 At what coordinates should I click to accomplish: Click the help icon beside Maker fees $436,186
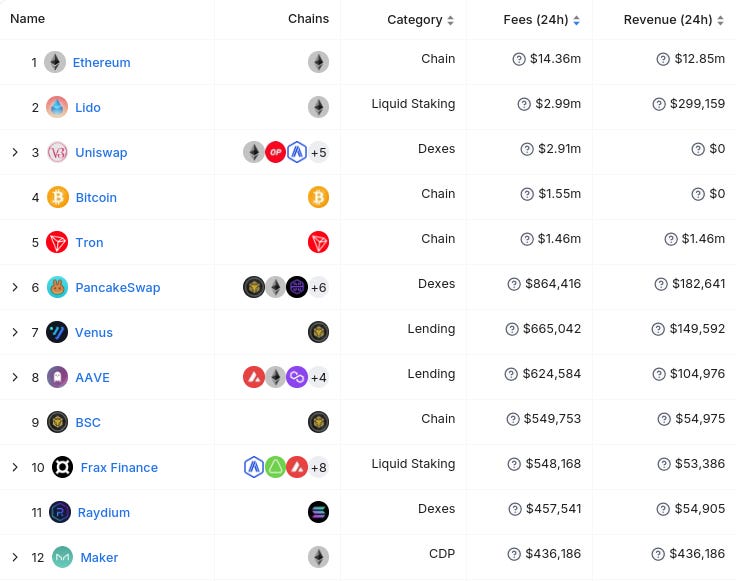pos(514,554)
